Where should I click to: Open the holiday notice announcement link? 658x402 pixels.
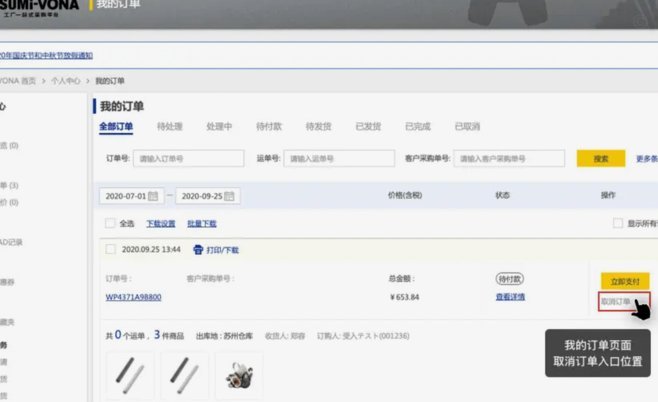point(46,55)
